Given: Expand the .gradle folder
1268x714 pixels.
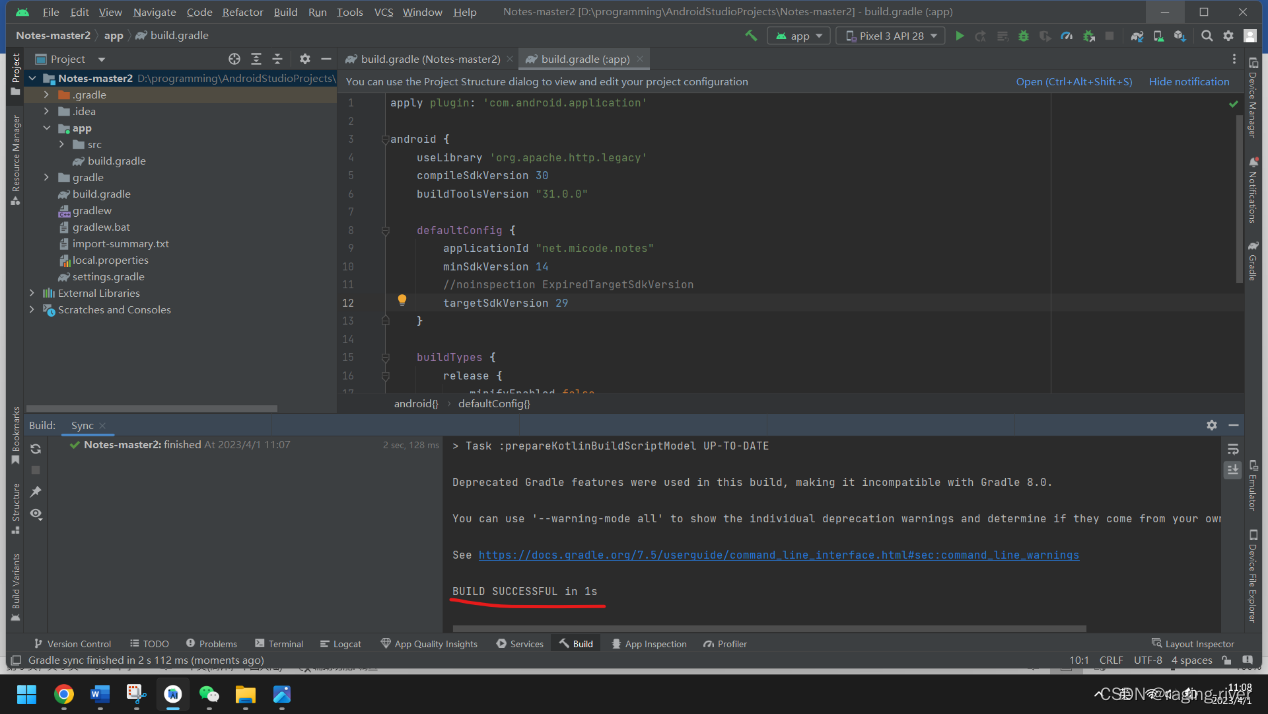Looking at the screenshot, I should coord(47,95).
